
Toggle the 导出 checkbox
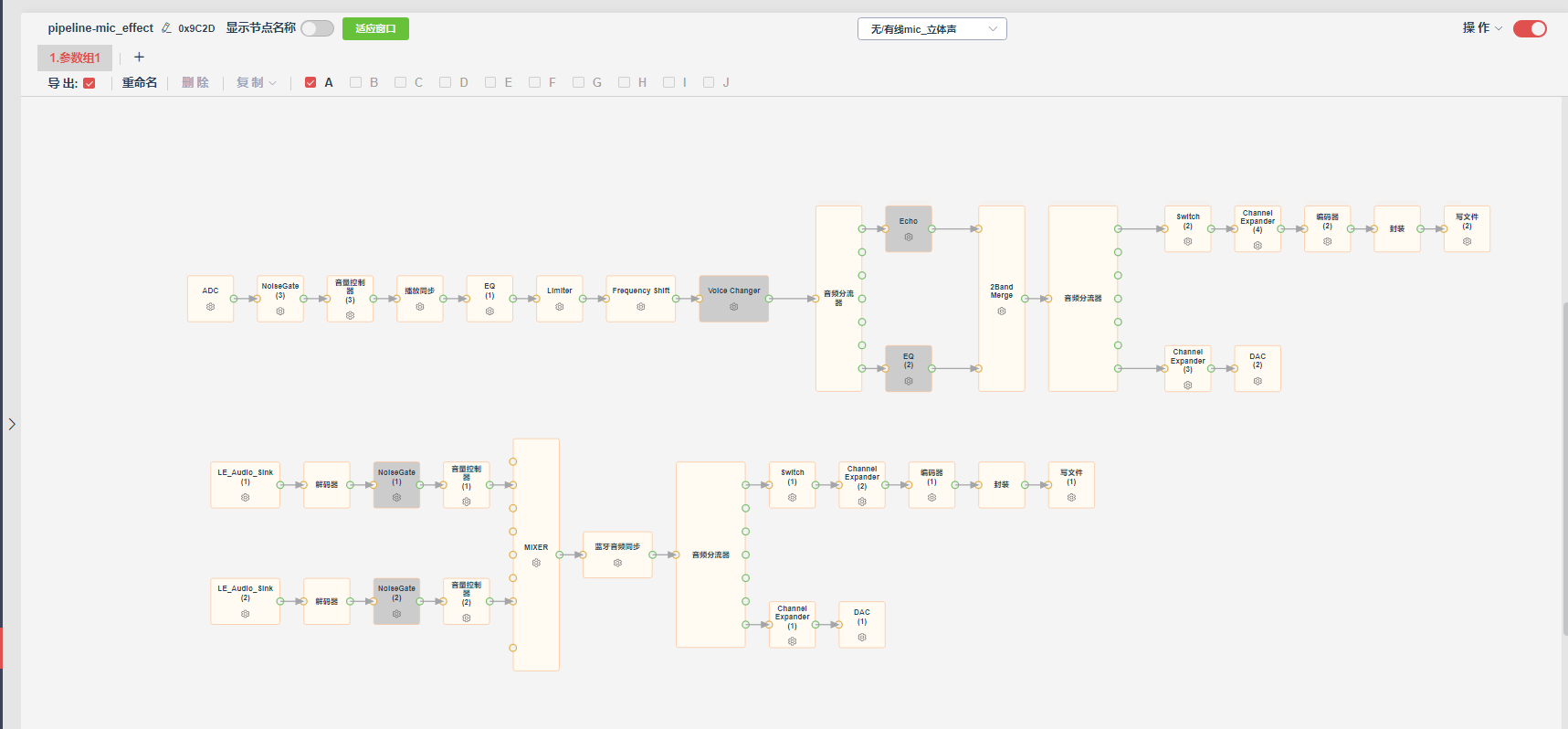click(89, 83)
